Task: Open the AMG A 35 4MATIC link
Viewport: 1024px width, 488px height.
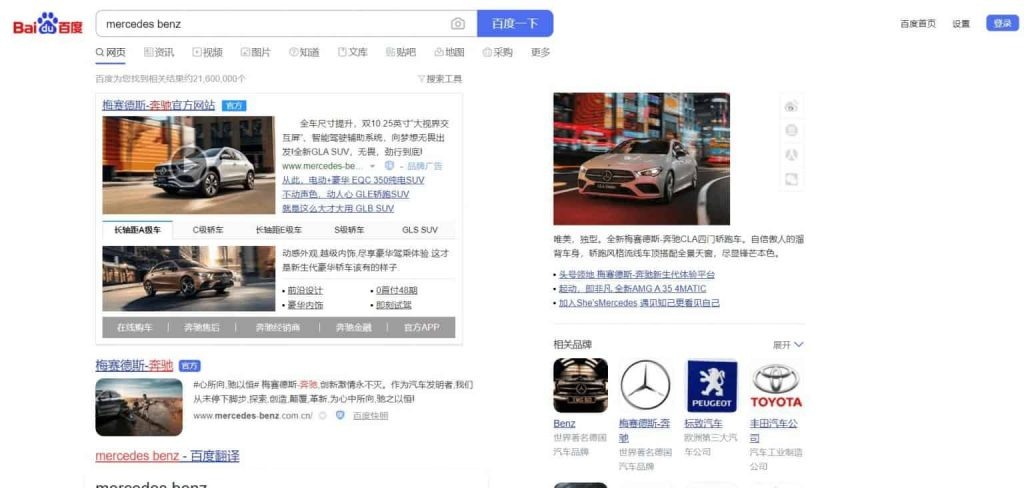Action: tap(632, 288)
